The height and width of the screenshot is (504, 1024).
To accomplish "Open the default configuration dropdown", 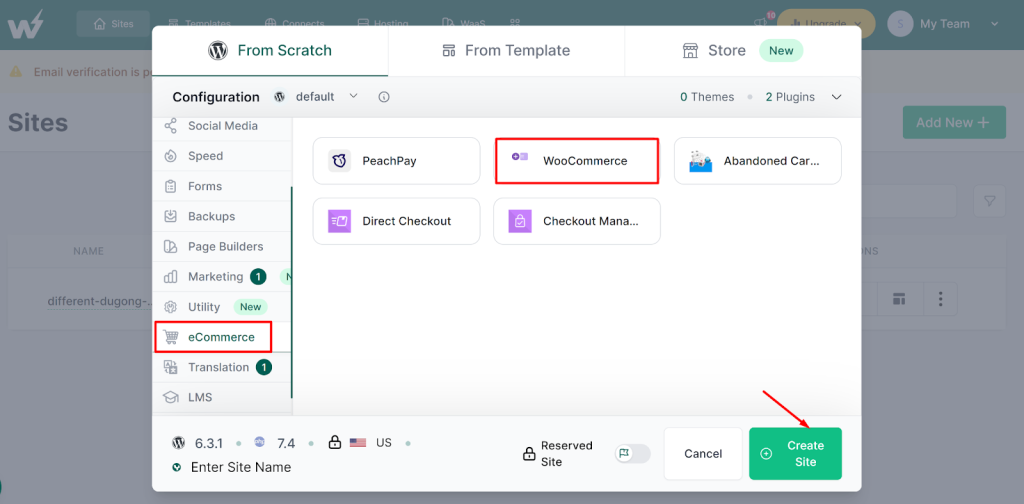I will point(317,97).
